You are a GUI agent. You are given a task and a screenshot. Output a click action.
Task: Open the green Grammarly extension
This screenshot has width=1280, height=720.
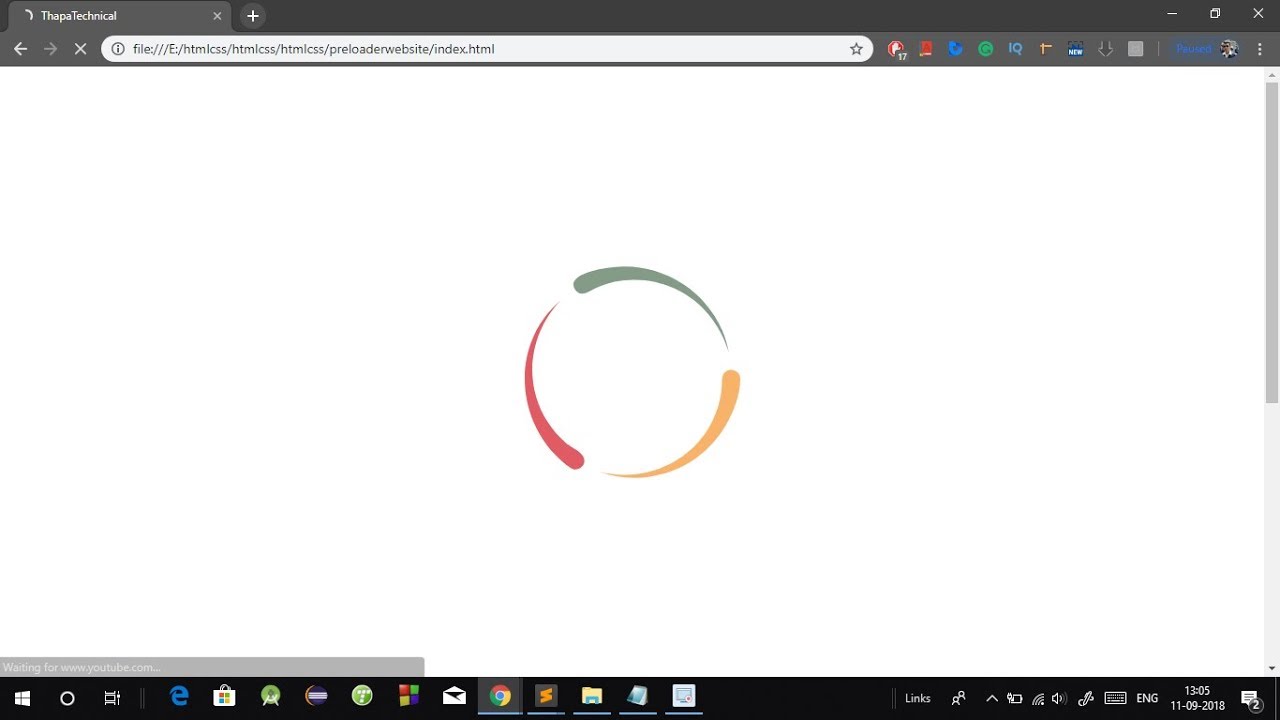(x=986, y=48)
